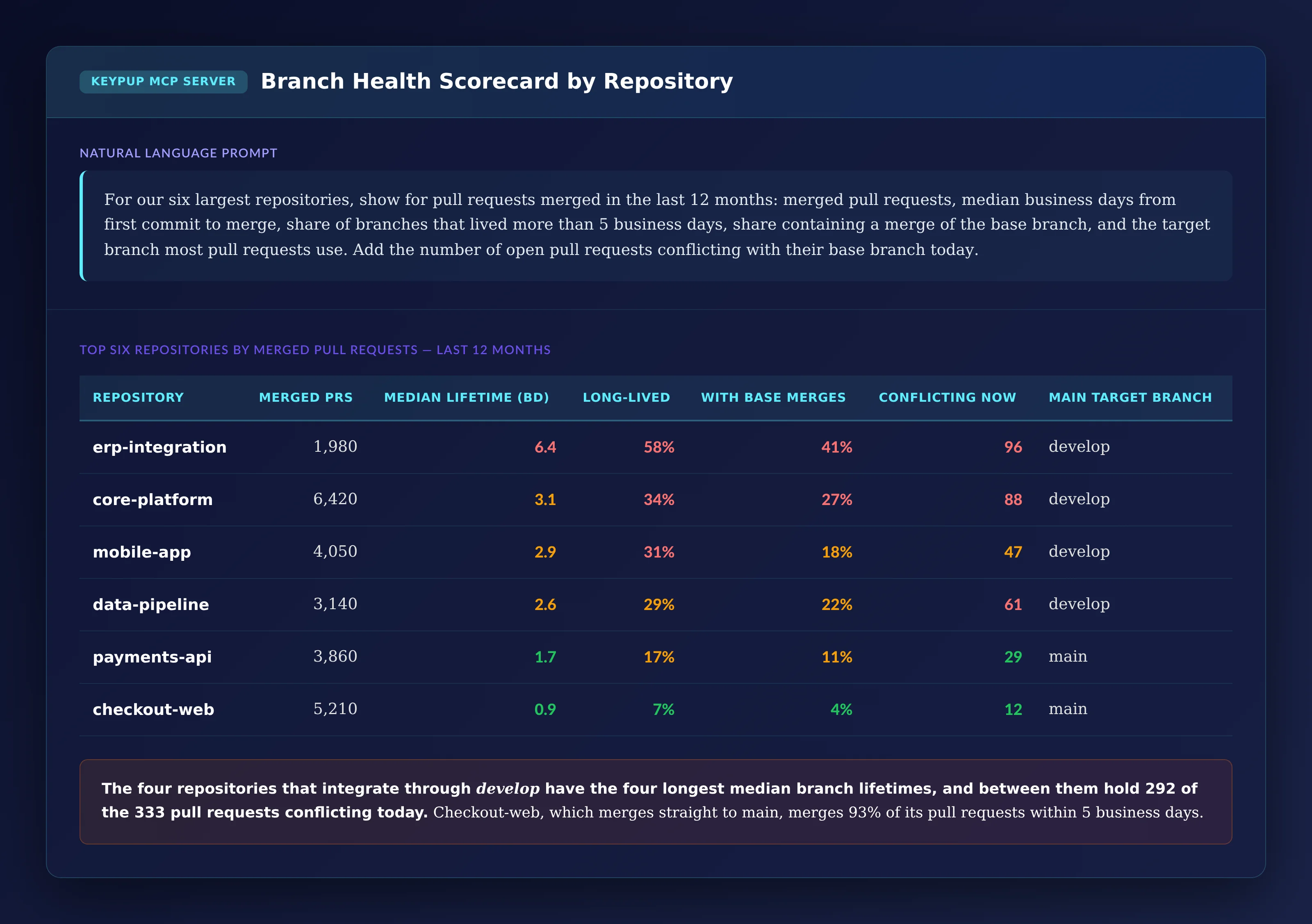Click merged PRs value 3,860
Image resolution: width=1312 pixels, height=924 pixels.
tap(335, 657)
